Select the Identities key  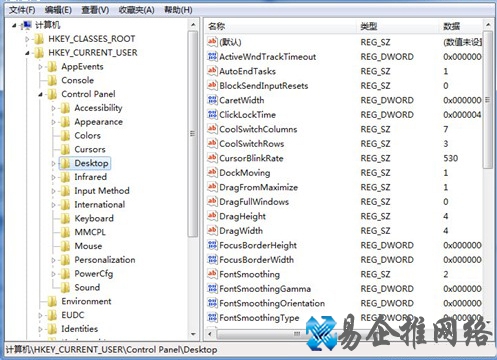[80, 329]
